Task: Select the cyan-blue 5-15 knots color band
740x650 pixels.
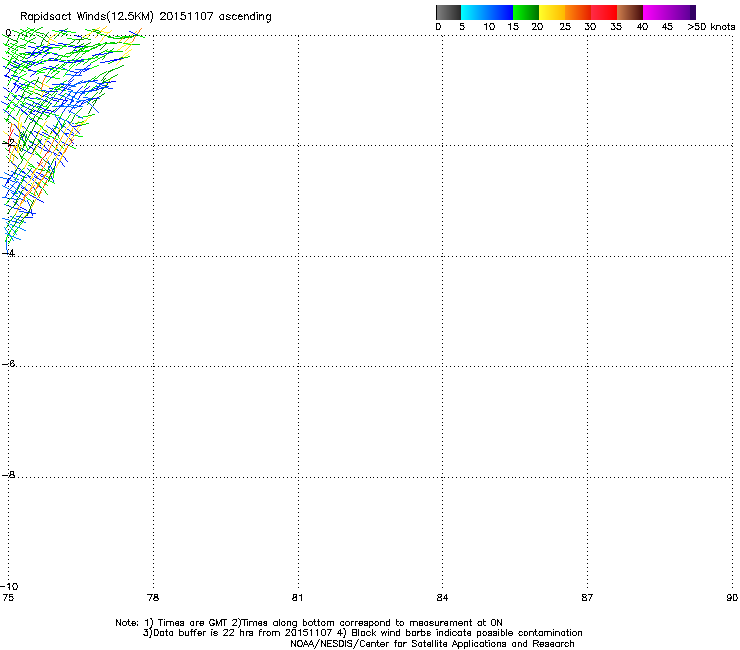Action: coord(487,12)
